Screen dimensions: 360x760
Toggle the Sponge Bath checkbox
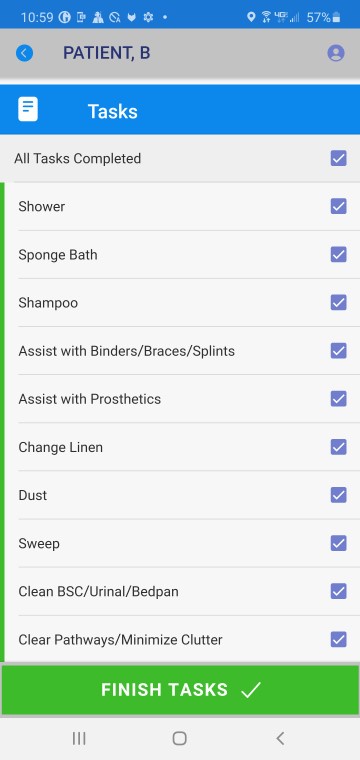339,254
